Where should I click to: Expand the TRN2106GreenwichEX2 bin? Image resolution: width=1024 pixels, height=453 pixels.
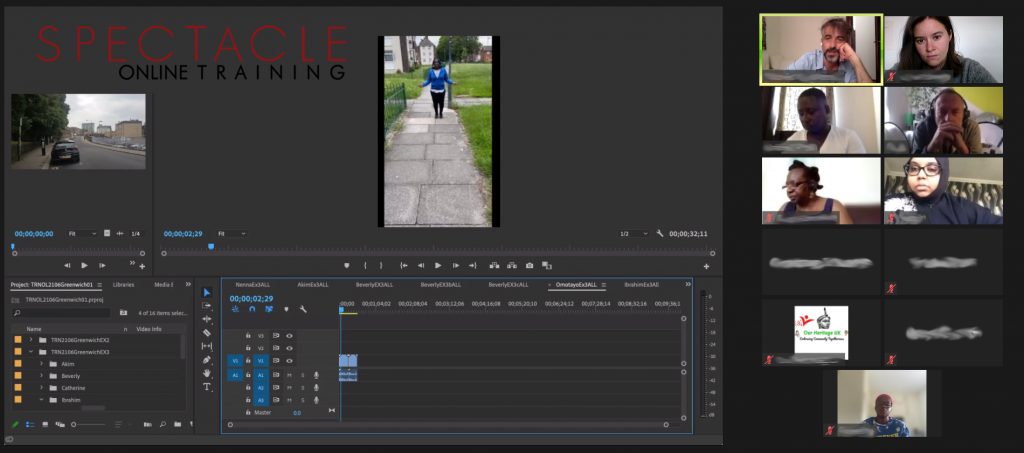(x=31, y=340)
